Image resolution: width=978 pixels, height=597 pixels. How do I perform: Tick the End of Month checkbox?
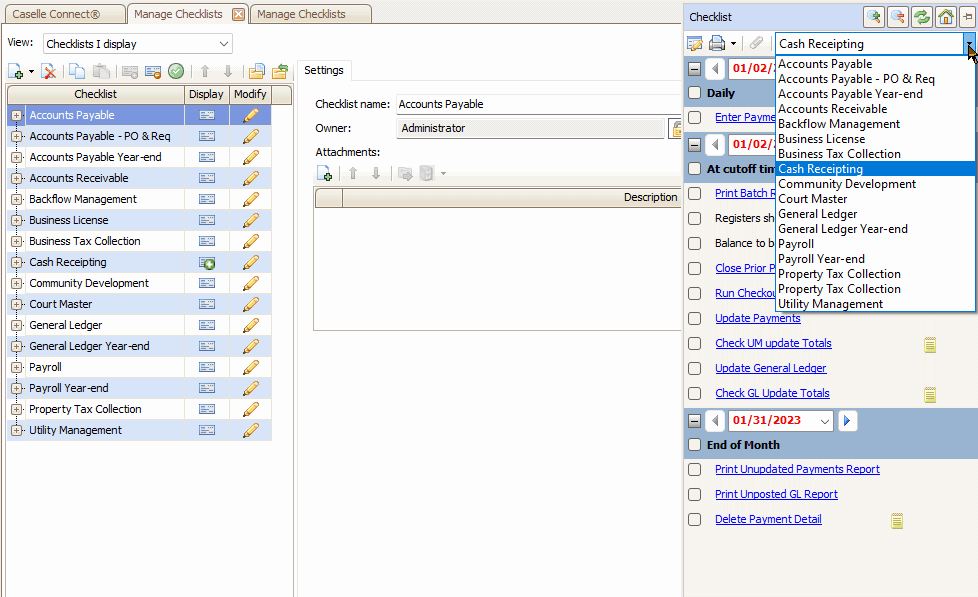[694, 445]
